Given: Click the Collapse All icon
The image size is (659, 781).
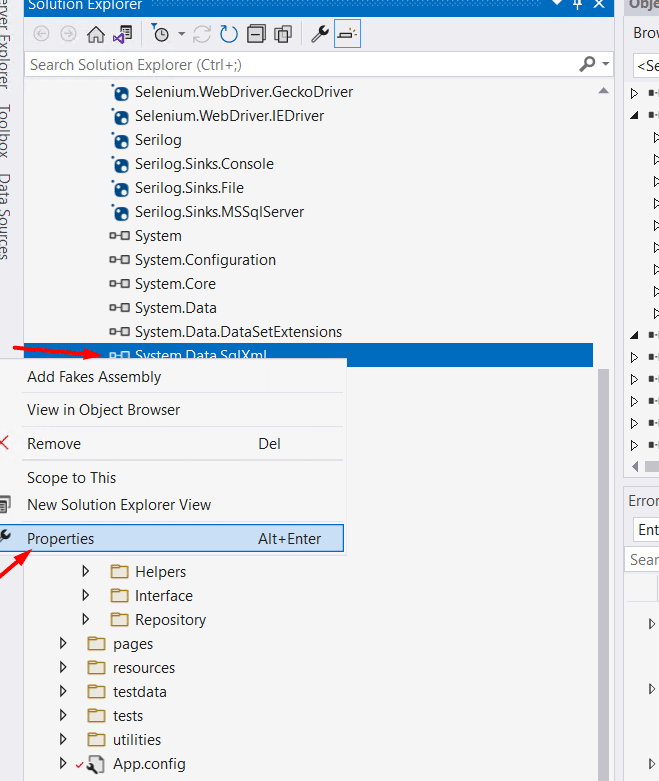Looking at the screenshot, I should click(x=256, y=34).
